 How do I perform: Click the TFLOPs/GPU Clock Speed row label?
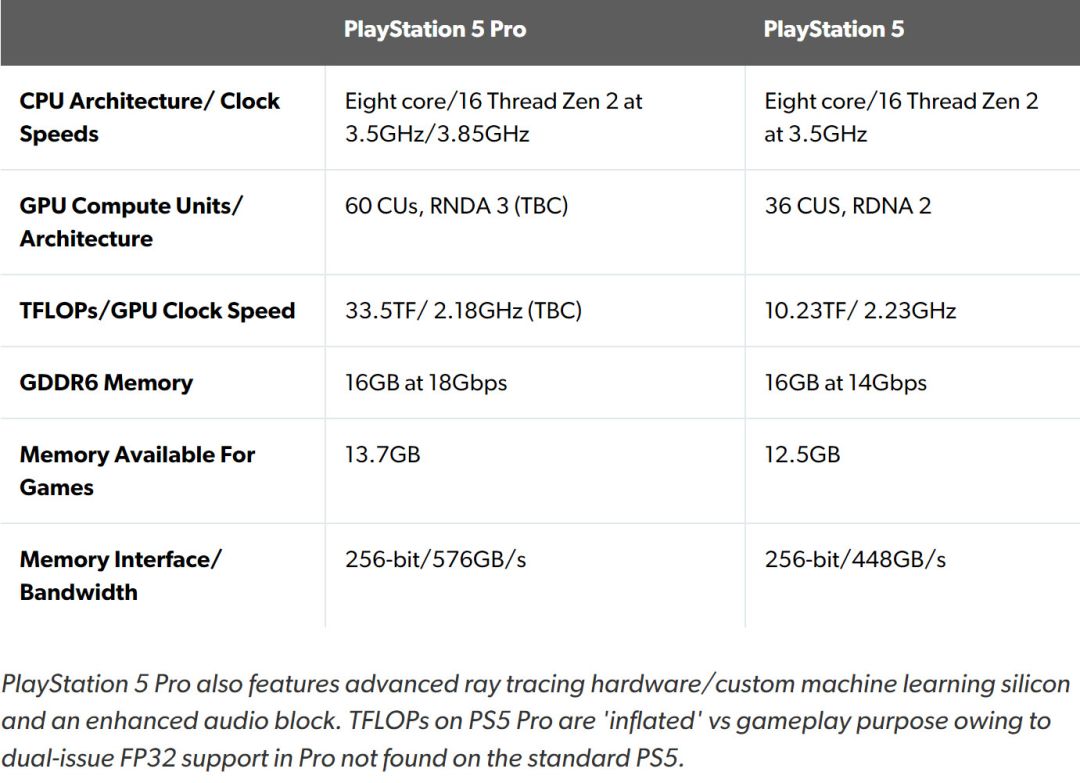click(x=157, y=311)
